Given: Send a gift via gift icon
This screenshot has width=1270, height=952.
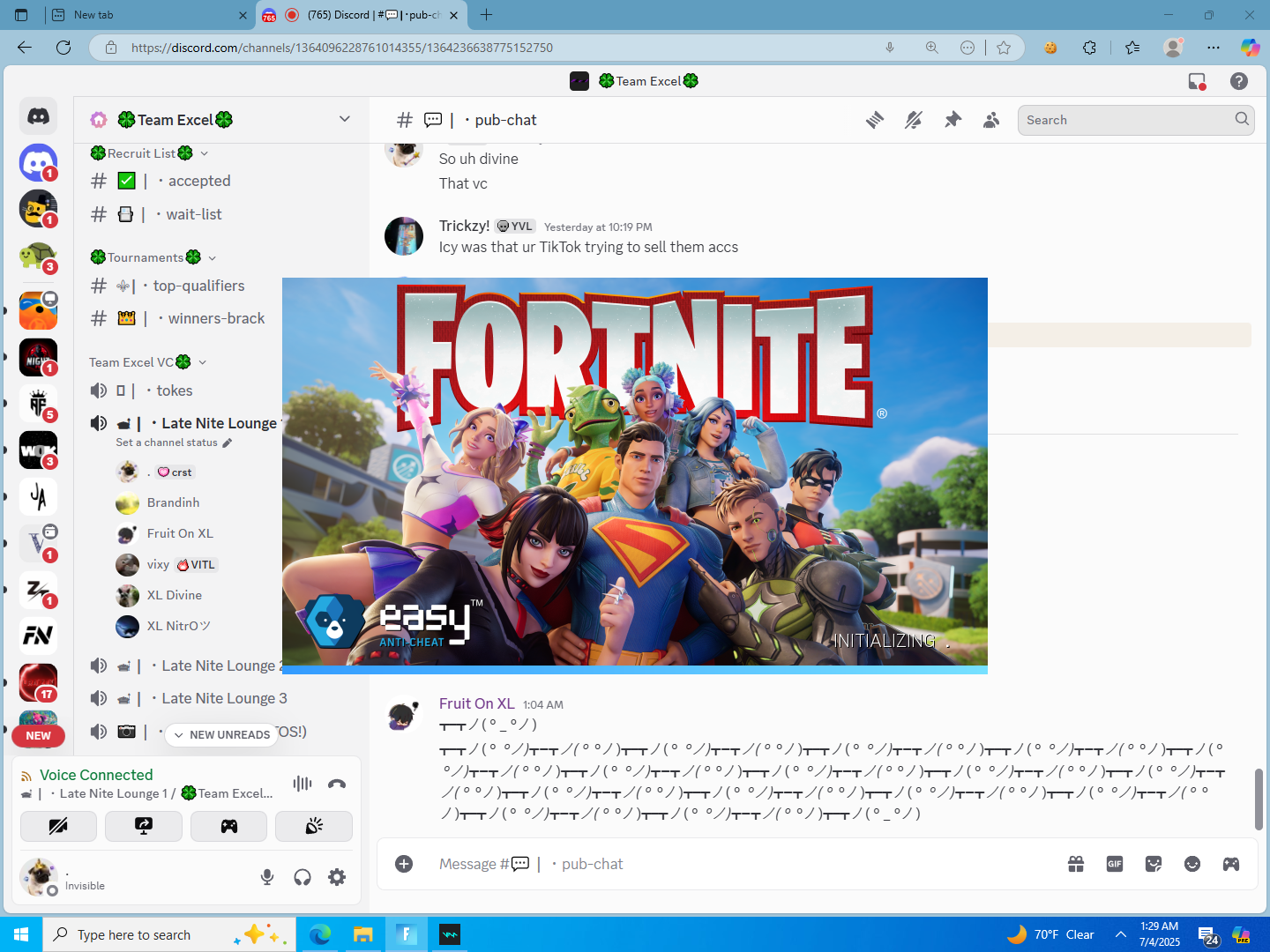Looking at the screenshot, I should 1076,864.
